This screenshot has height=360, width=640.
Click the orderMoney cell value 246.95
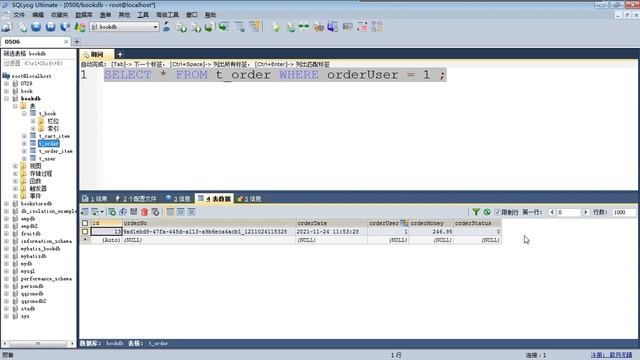(x=431, y=231)
